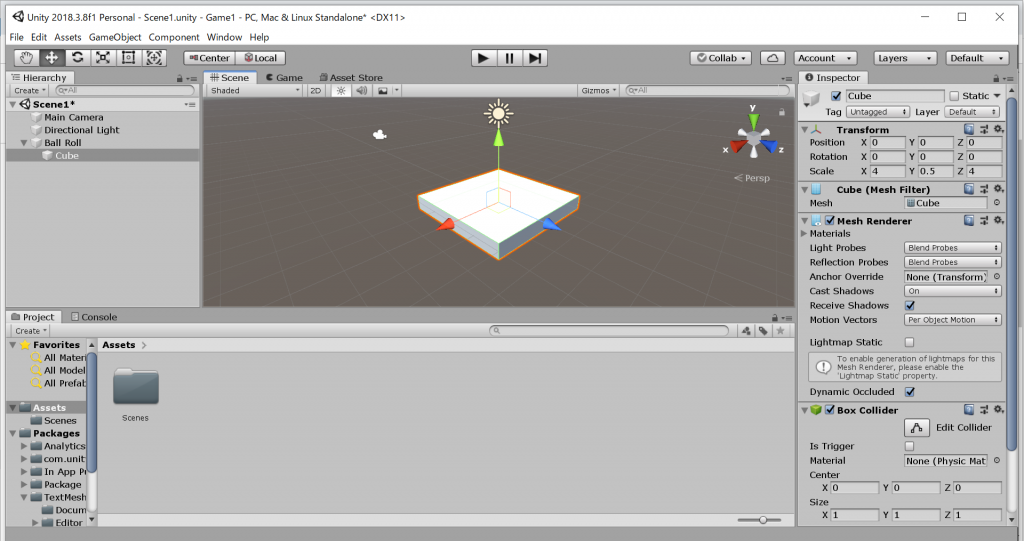
Task: Open Light Probes dropdown
Action: (953, 248)
